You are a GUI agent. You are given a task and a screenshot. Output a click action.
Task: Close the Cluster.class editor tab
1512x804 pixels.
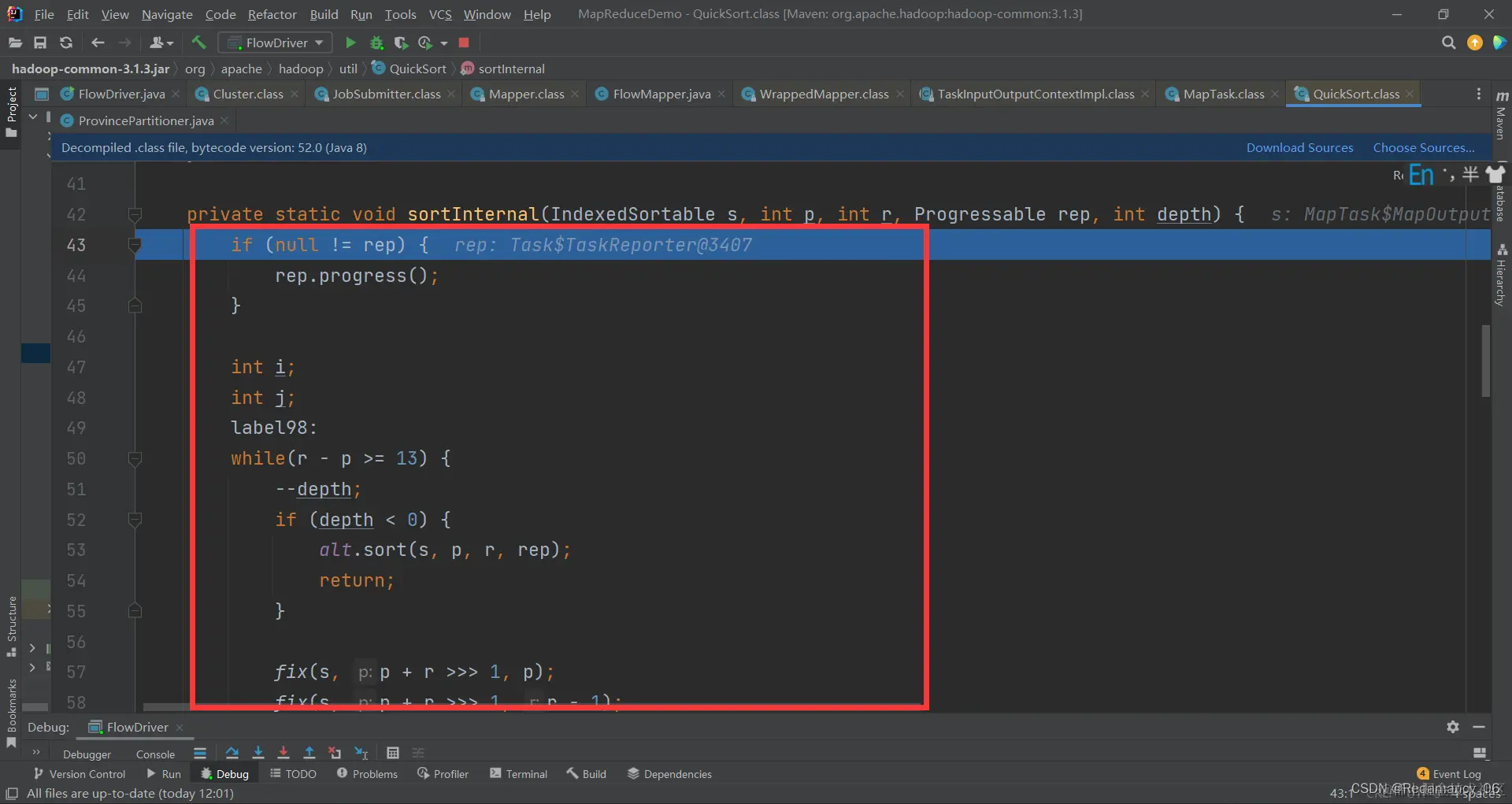(x=295, y=94)
